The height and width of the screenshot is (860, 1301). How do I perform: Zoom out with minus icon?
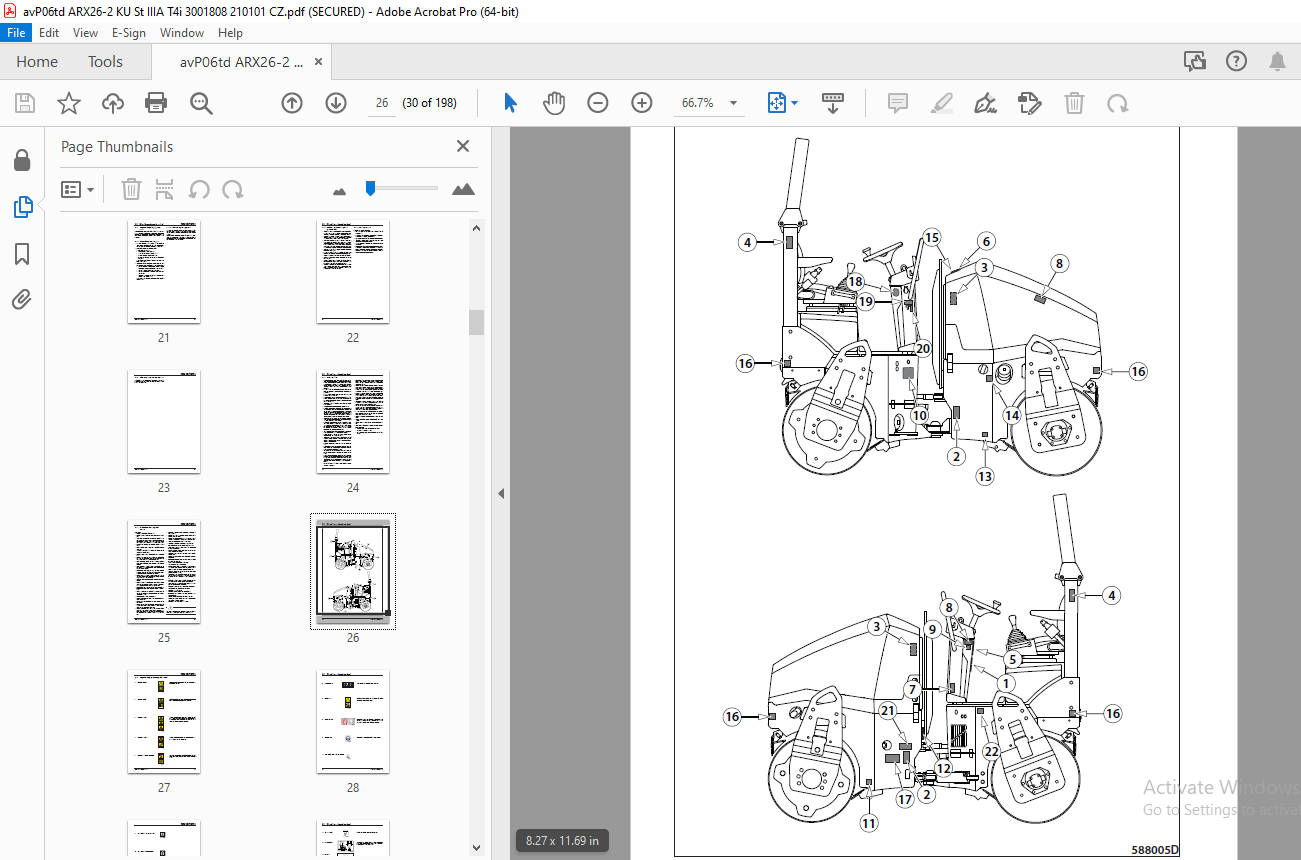tap(598, 103)
